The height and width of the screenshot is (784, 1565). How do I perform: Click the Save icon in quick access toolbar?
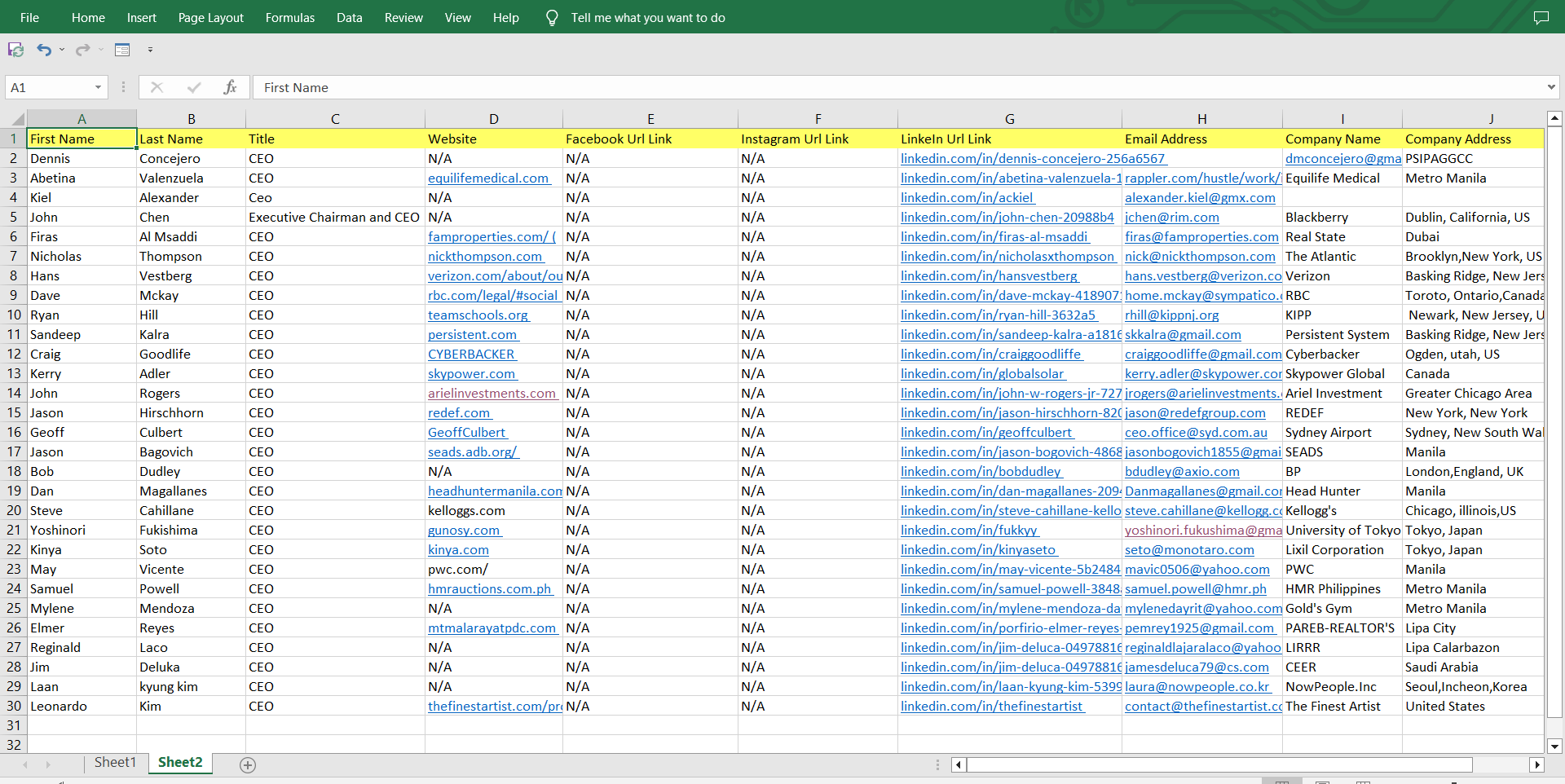pyautogui.click(x=15, y=50)
